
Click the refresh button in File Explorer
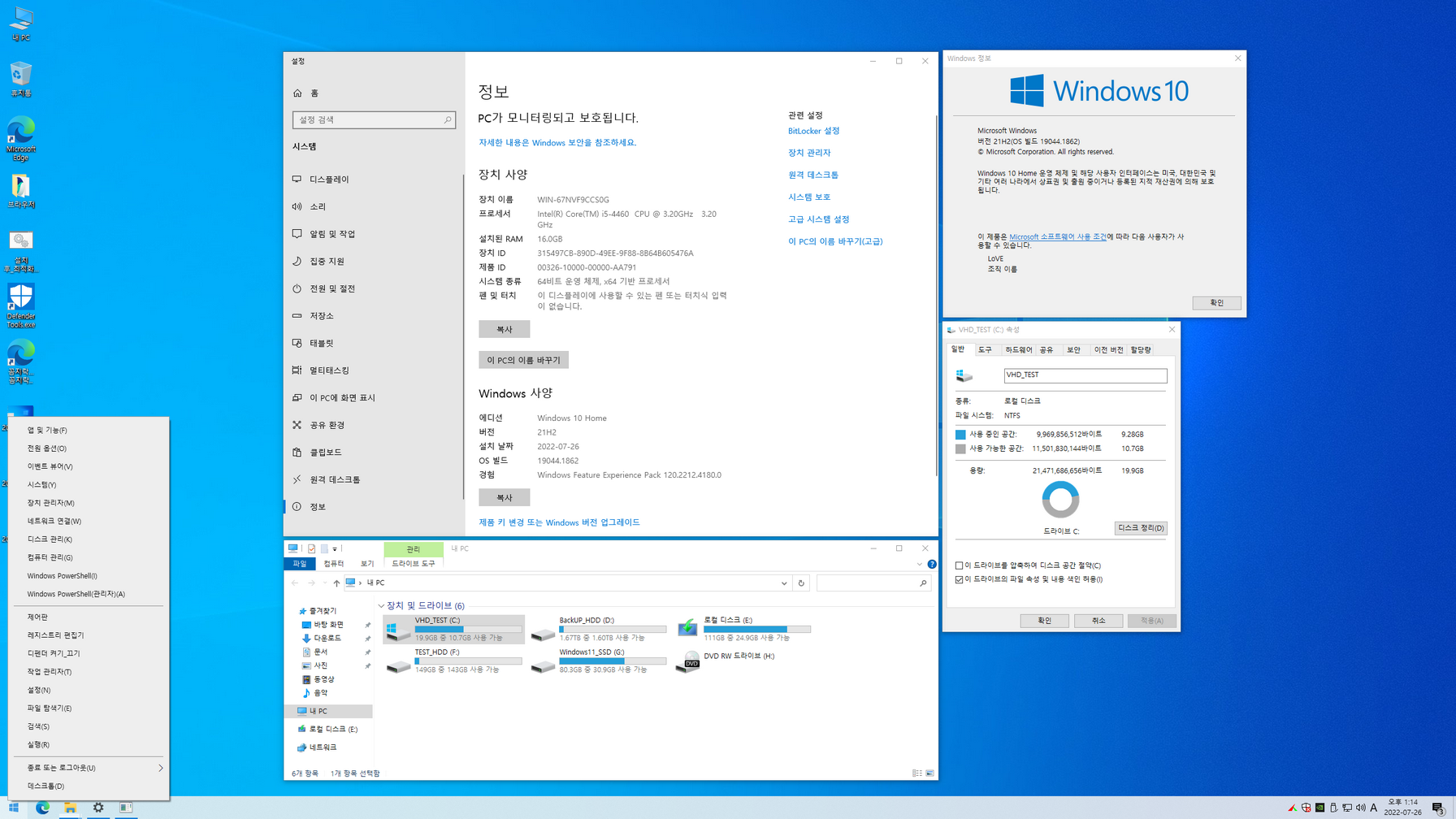(x=801, y=583)
